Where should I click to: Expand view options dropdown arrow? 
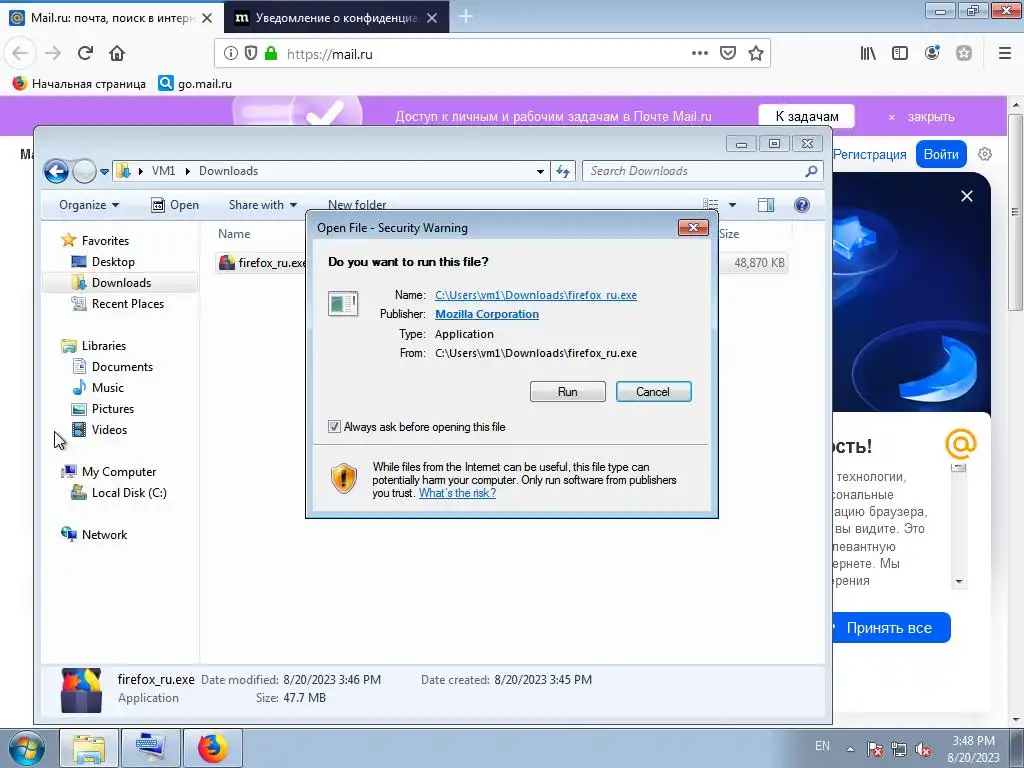click(x=732, y=205)
